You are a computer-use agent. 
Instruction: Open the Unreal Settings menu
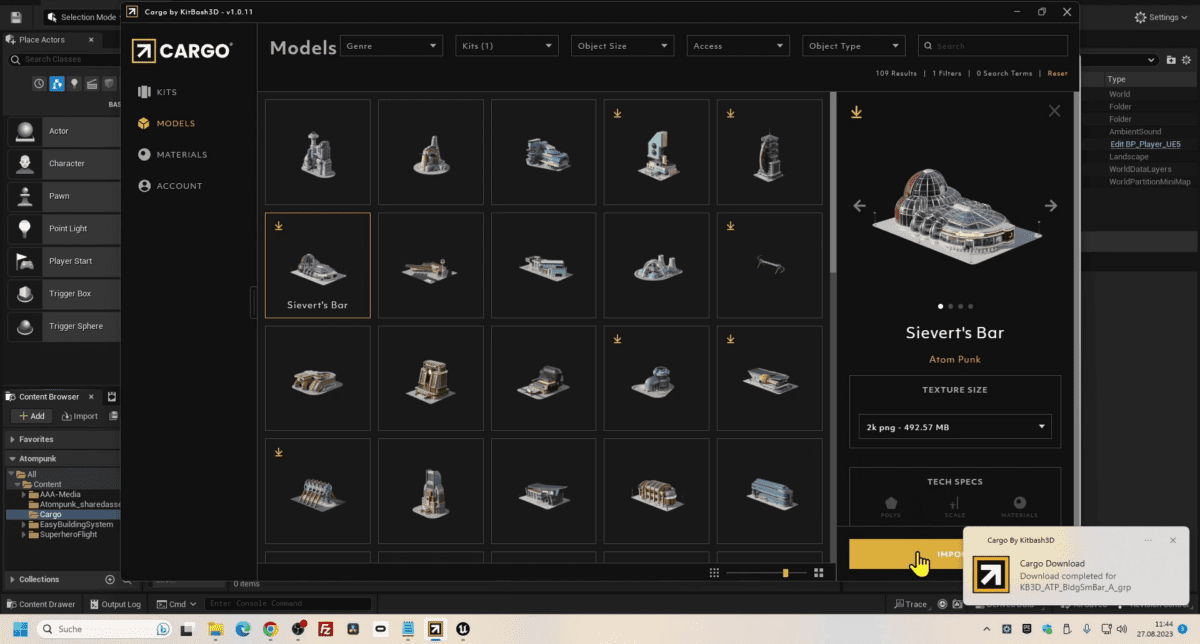coord(1163,17)
